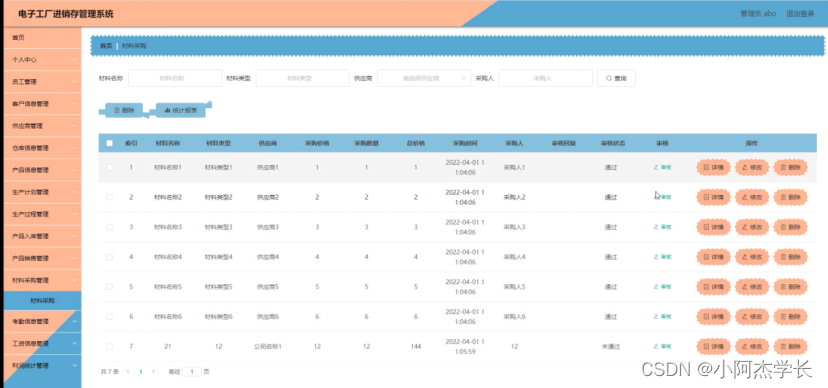Click 修改 for 材料名称1 row
This screenshot has height=388, width=828.
[x=752, y=167]
